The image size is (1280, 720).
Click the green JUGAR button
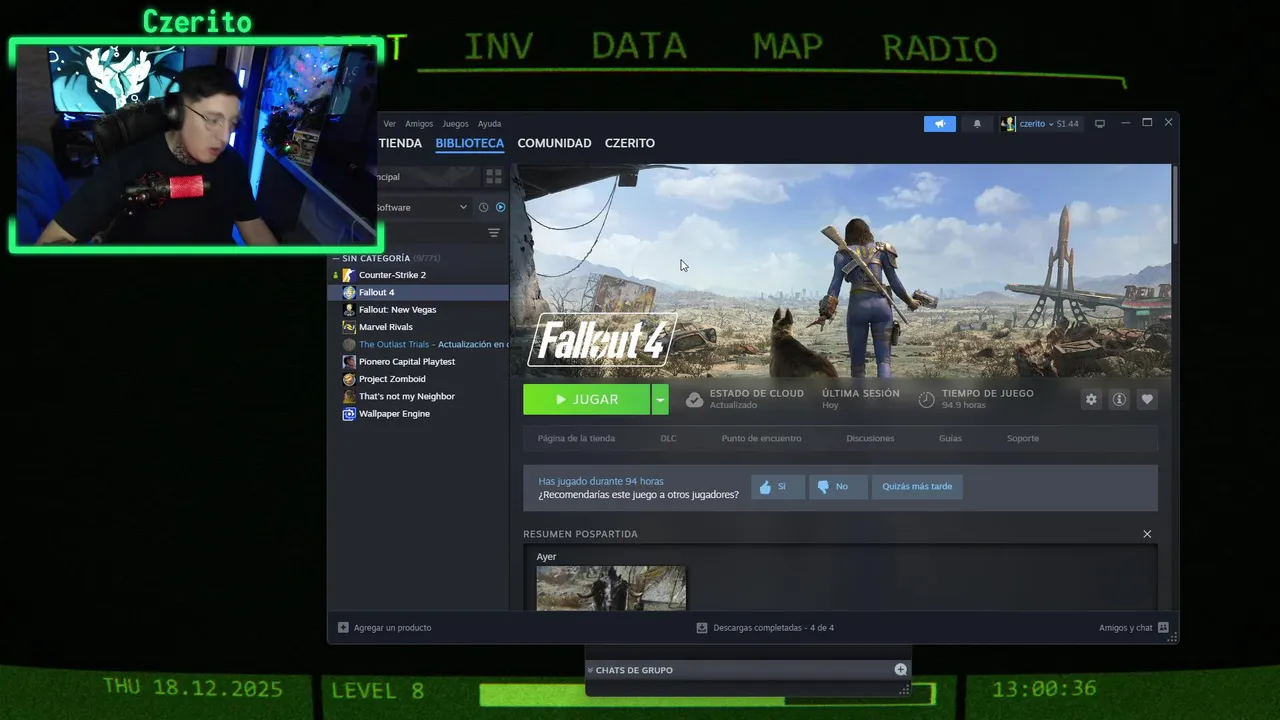click(x=586, y=399)
